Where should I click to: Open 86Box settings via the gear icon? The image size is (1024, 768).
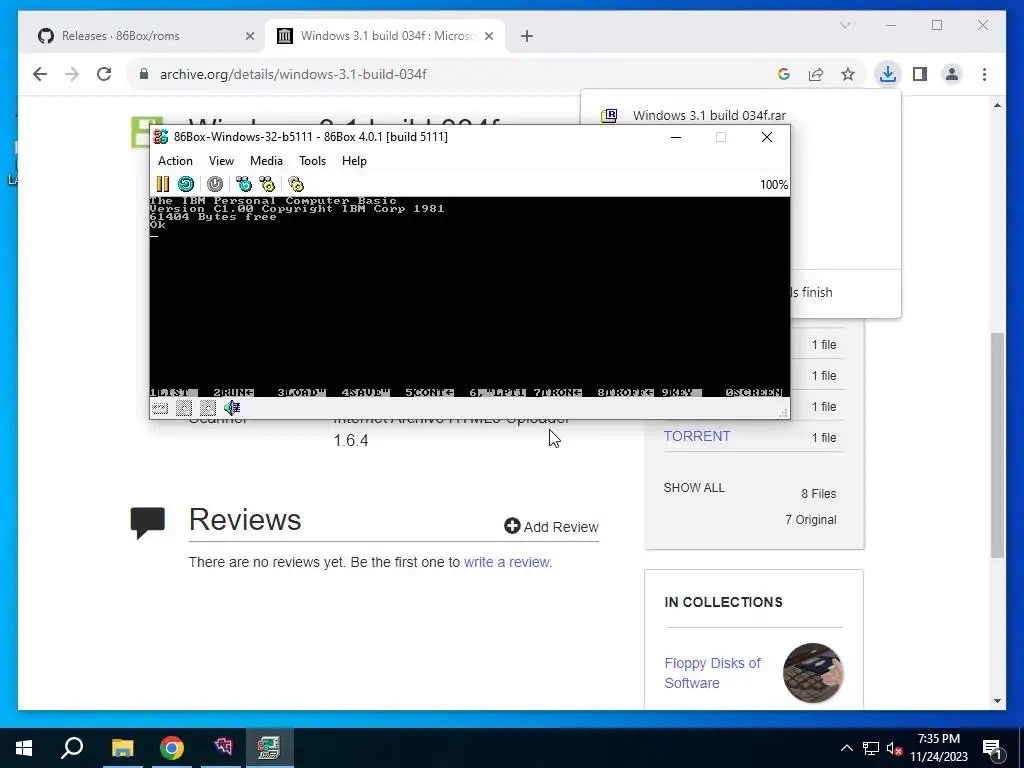(x=296, y=184)
